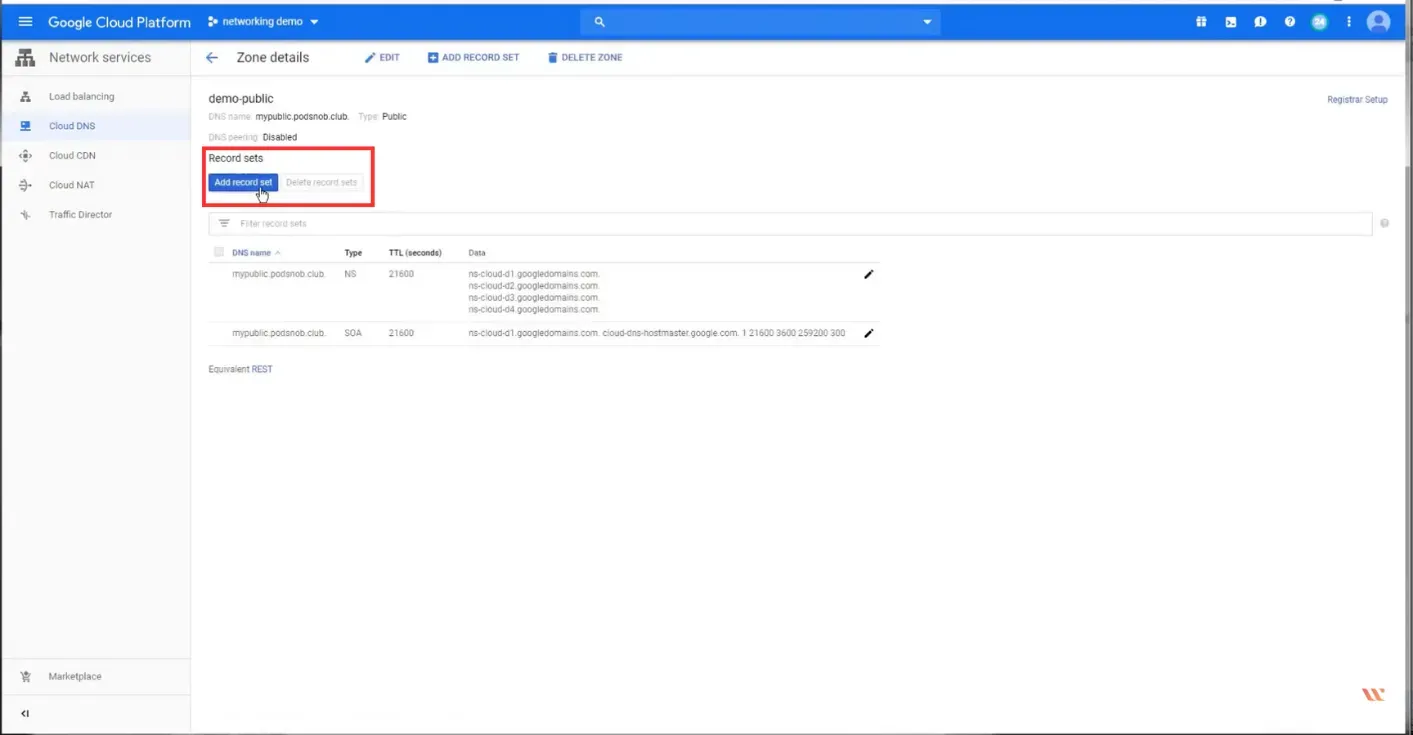
Task: Activate Cloud Shell terminal icon
Action: click(1231, 22)
